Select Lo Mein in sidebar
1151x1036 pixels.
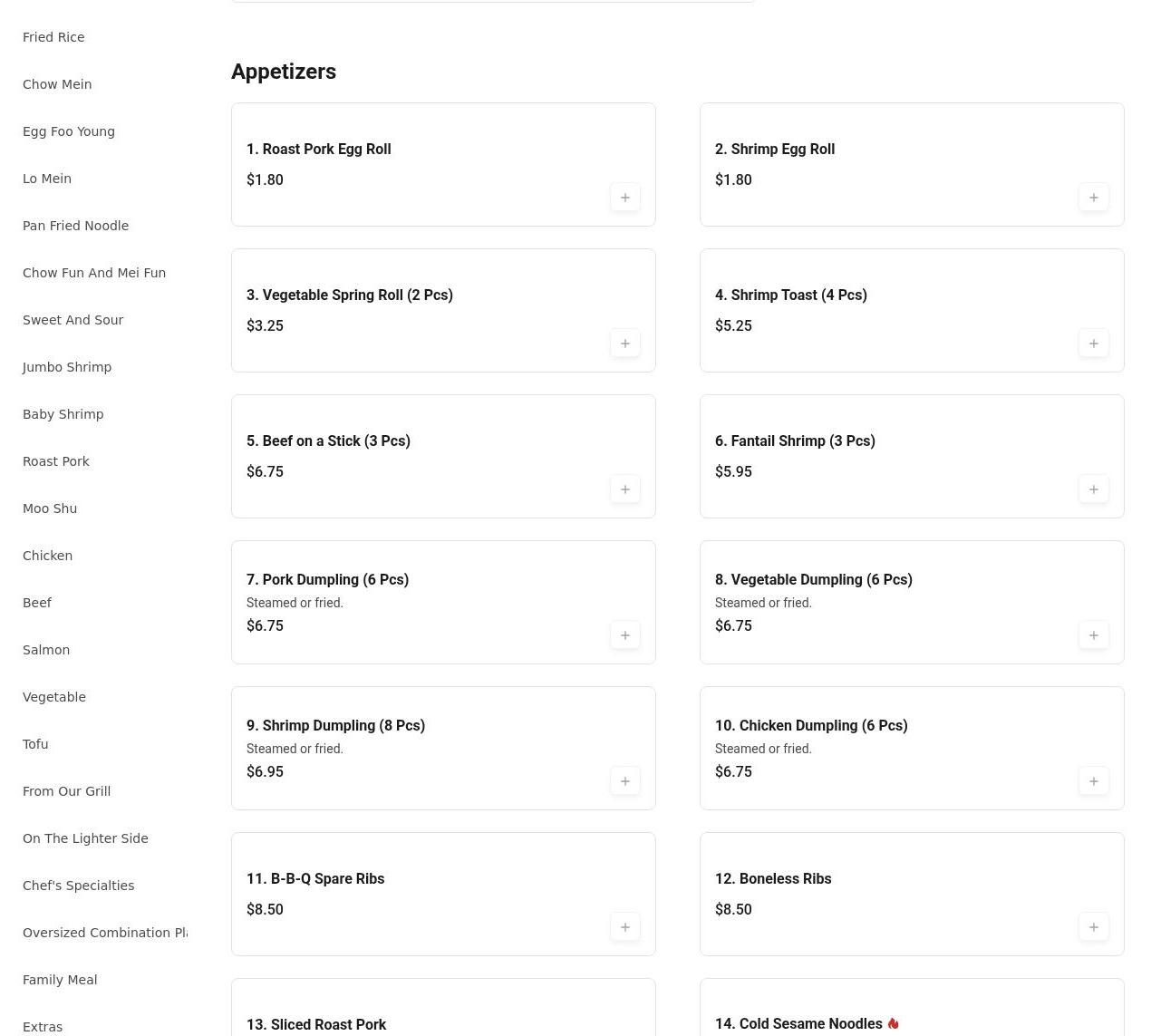(47, 179)
